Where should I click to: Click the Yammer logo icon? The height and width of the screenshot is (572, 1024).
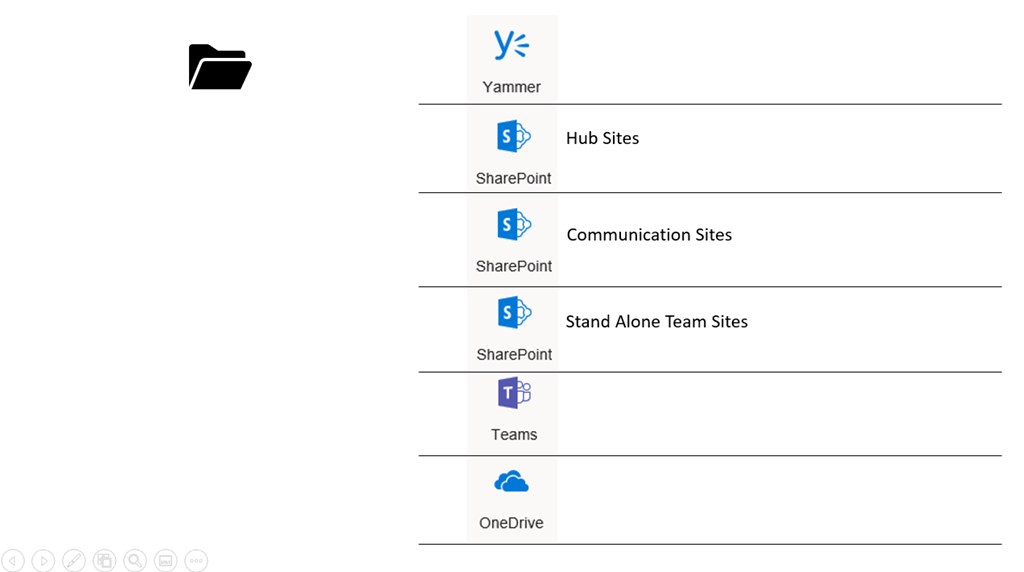tap(511, 45)
